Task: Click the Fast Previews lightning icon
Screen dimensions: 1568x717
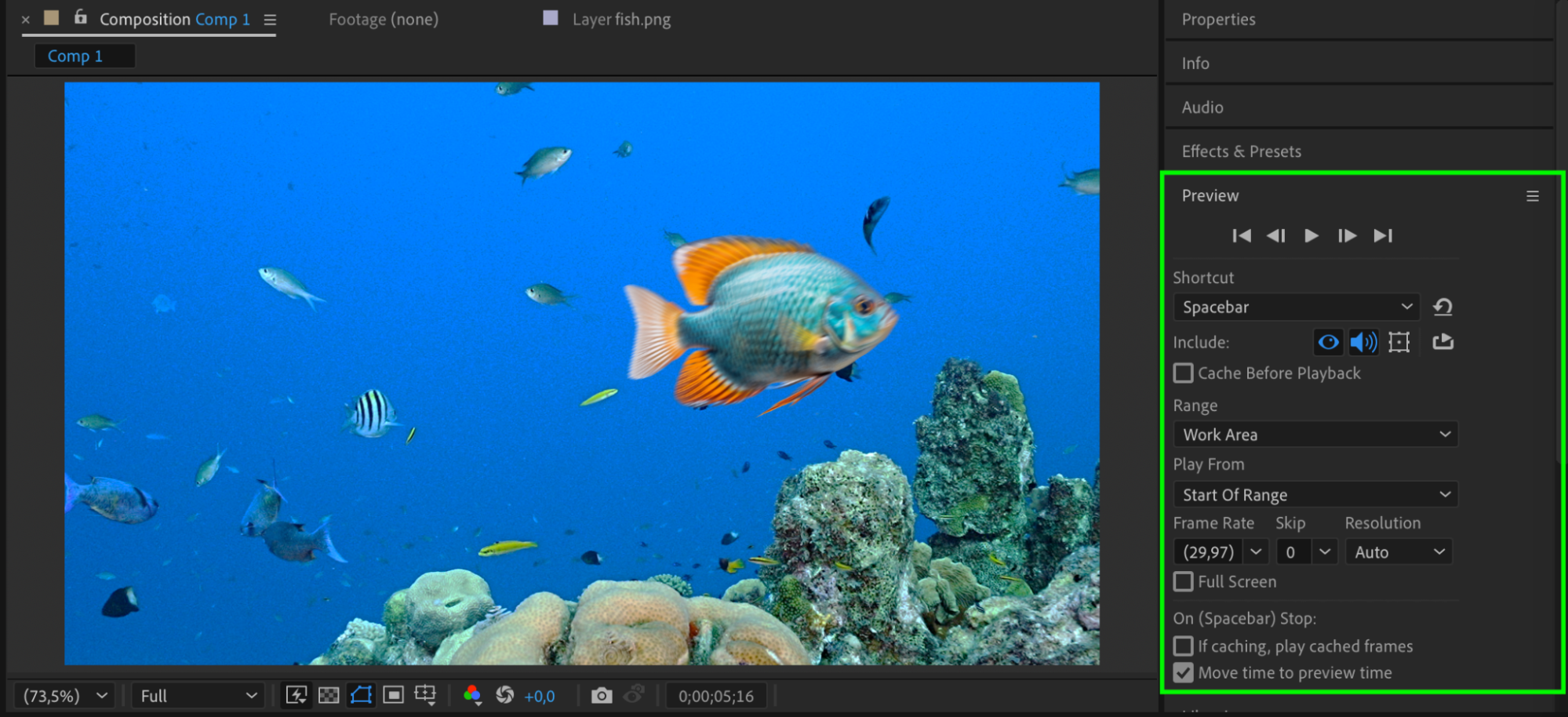Action: [297, 695]
